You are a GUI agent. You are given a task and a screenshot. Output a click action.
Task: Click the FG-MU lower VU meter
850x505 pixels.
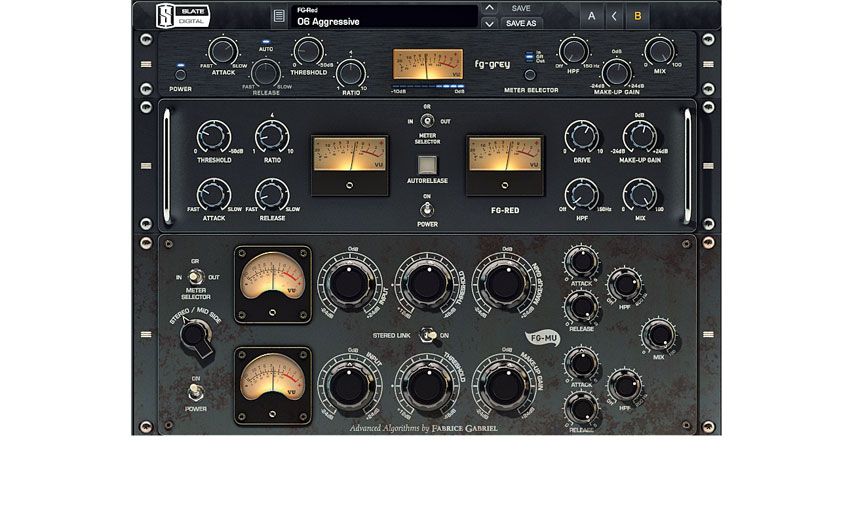(273, 386)
